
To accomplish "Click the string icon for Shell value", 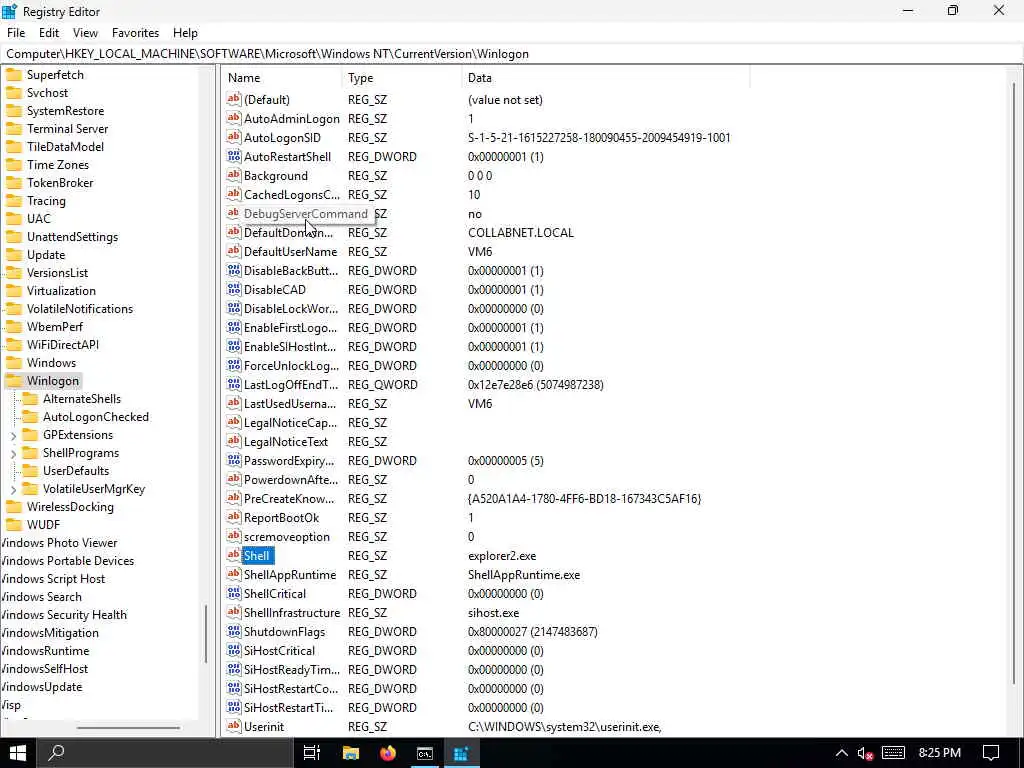I will coord(234,555).
